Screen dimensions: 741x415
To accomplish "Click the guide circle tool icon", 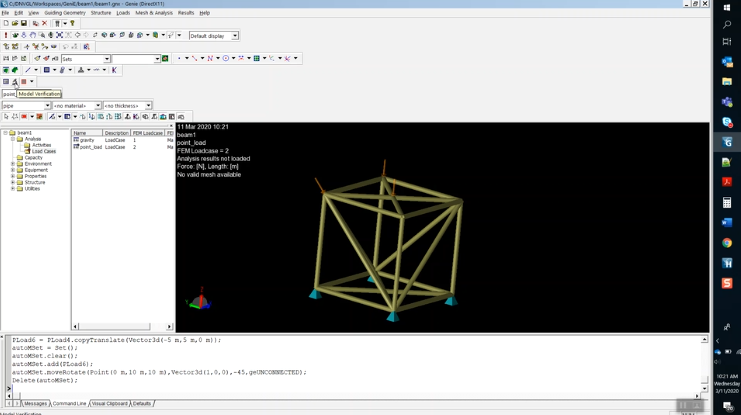I will click(x=226, y=58).
